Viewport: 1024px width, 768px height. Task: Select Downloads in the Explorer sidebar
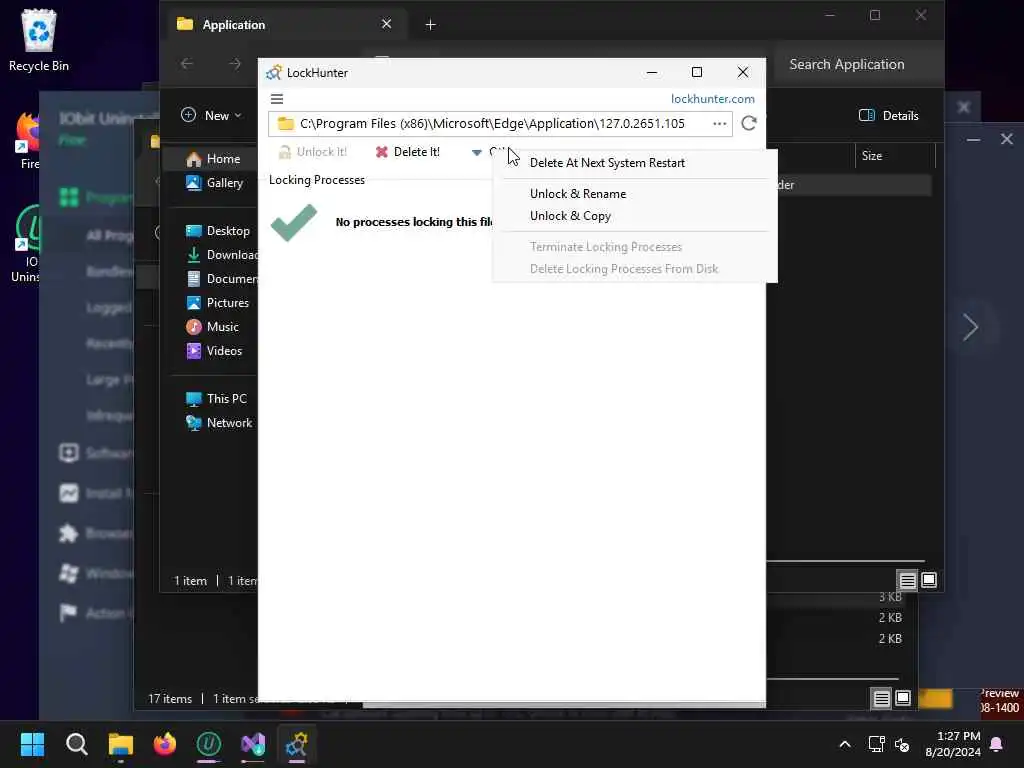221,255
